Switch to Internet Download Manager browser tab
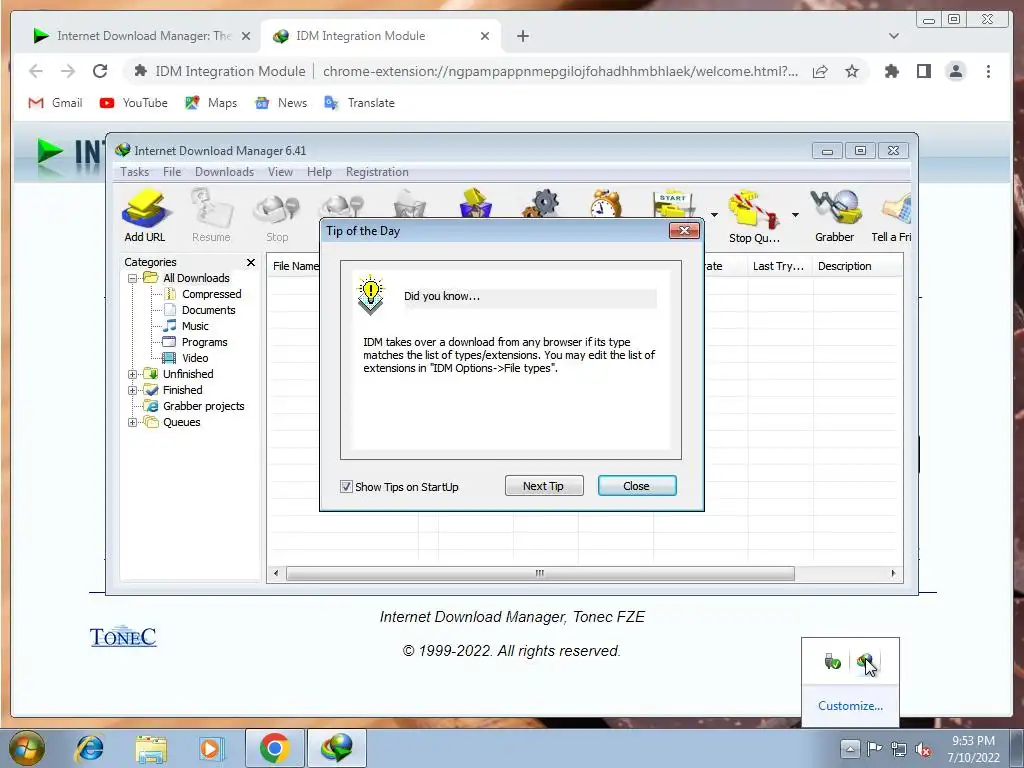Image resolution: width=1024 pixels, height=768 pixels. [x=141, y=36]
